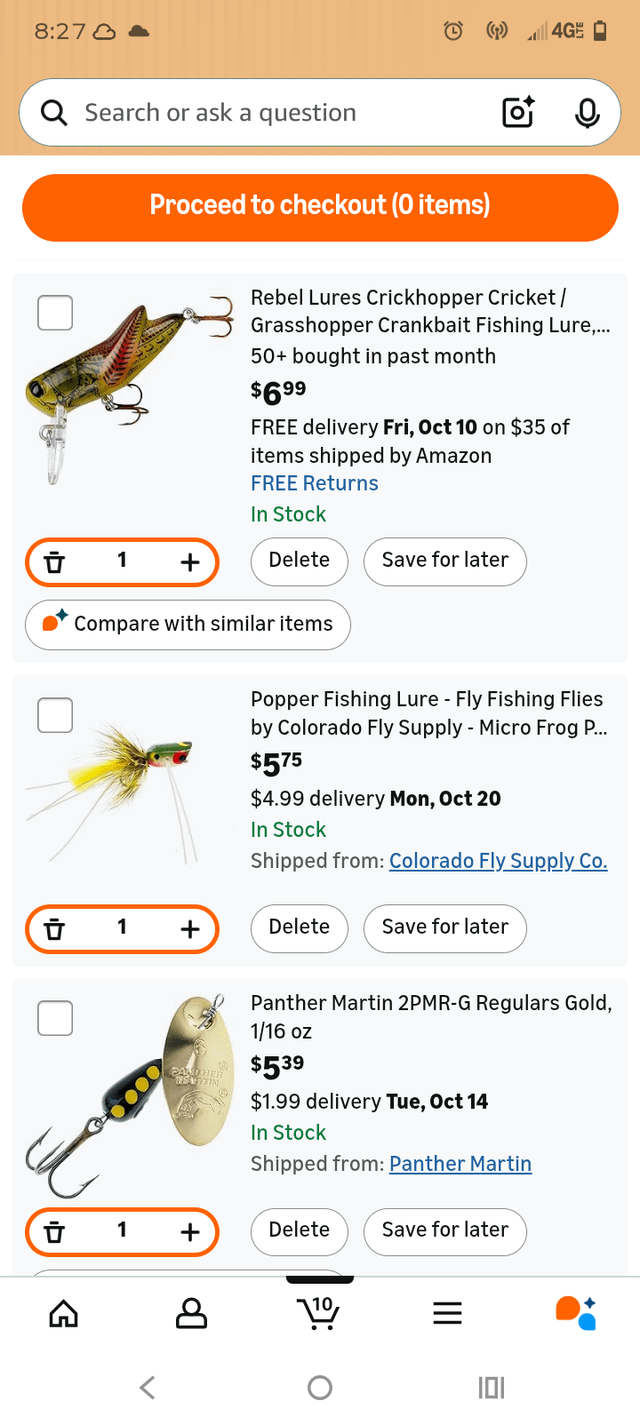View the Panther Martin lure product image
The height and width of the screenshot is (1425, 640).
click(x=130, y=1095)
